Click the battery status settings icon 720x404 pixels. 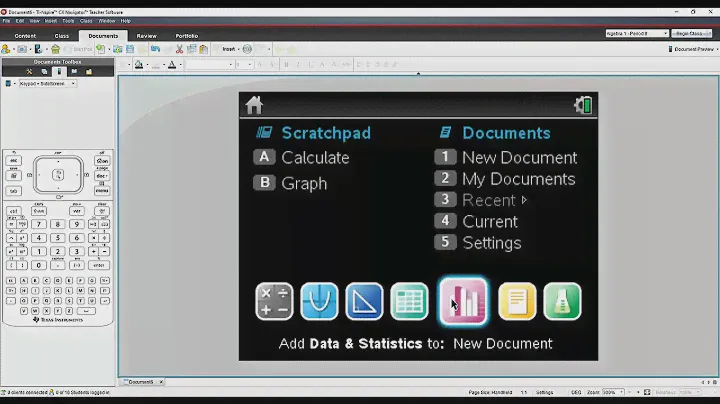[x=583, y=105]
